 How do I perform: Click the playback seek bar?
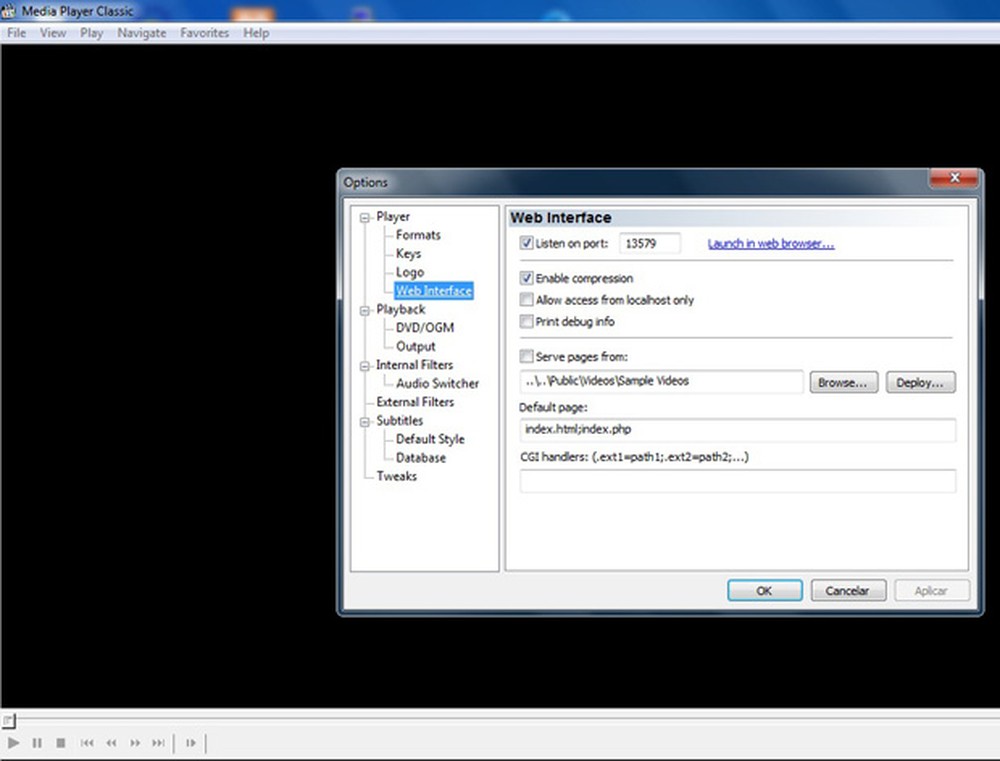coord(500,720)
